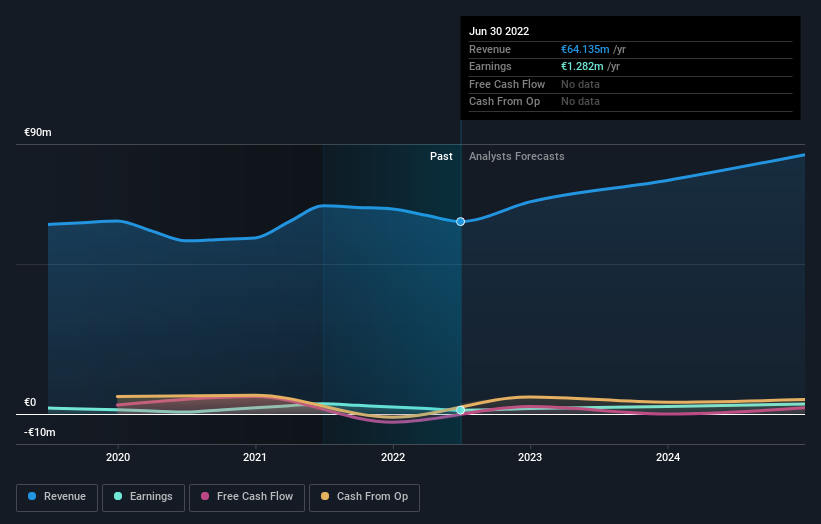The height and width of the screenshot is (524, 821).
Task: Click the Earnings label in tooltip
Action: tap(490, 66)
